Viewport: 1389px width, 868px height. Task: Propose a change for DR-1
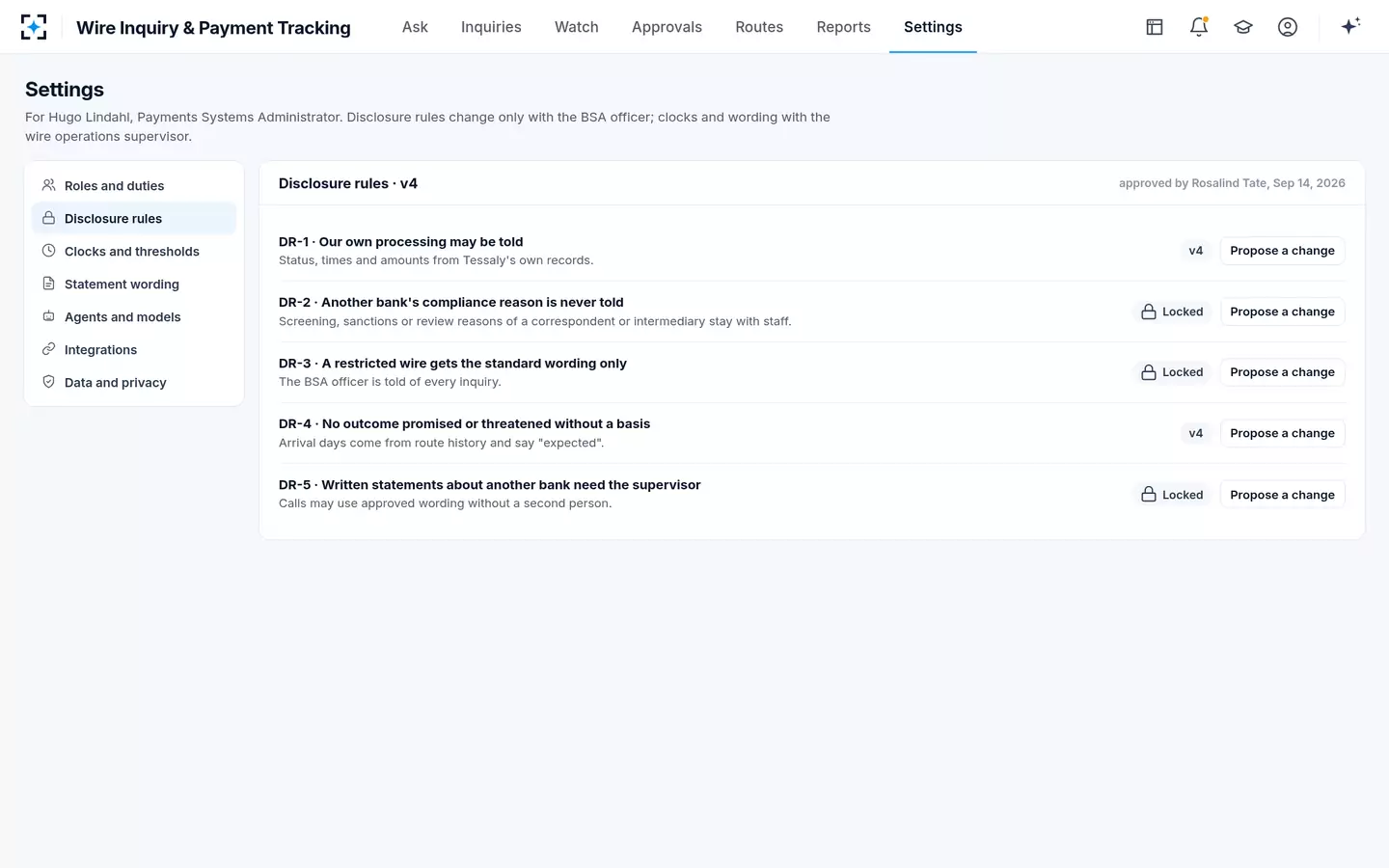click(1282, 251)
